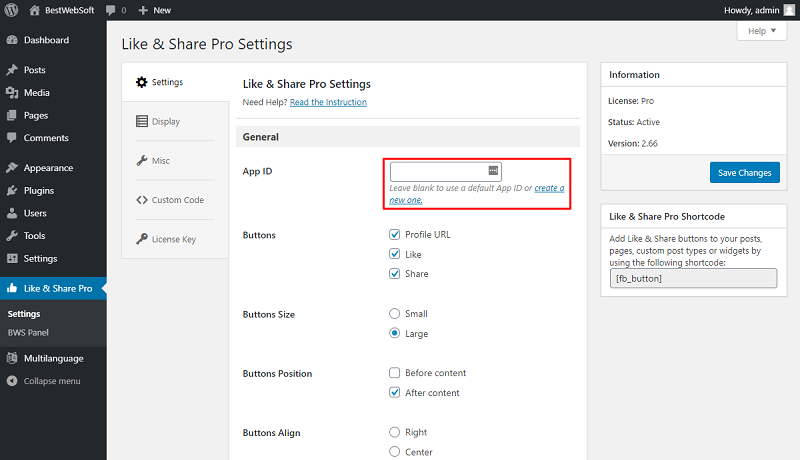
Task: Click the autofill icon inside App ID field
Action: coord(493,171)
